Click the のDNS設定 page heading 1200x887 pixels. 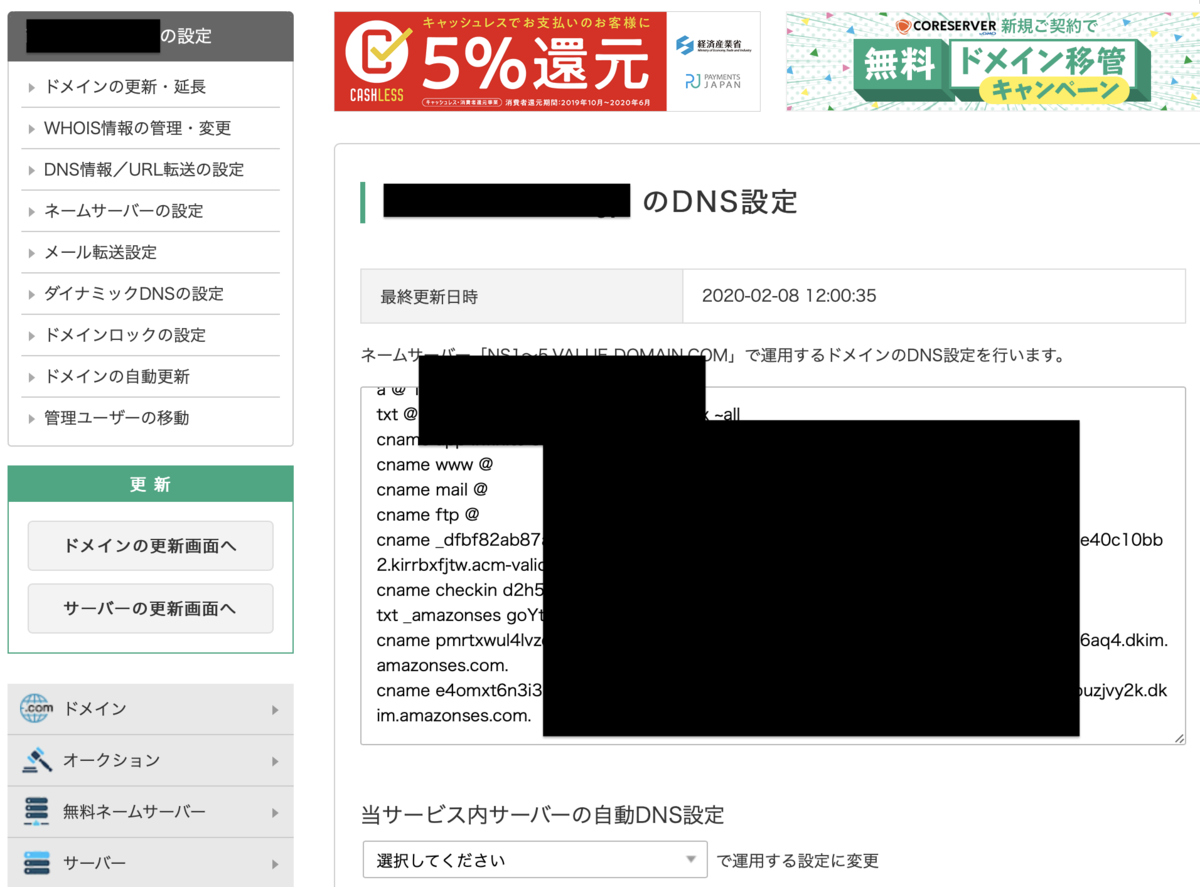(720, 201)
